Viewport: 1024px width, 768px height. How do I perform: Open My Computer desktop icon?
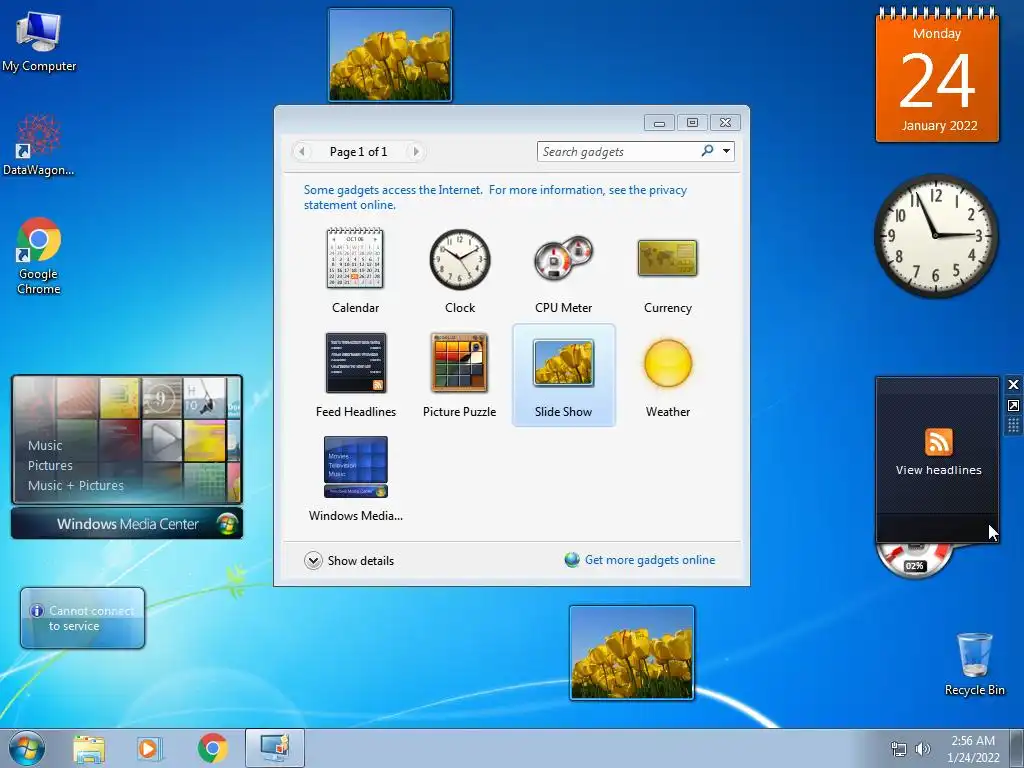pos(39,41)
